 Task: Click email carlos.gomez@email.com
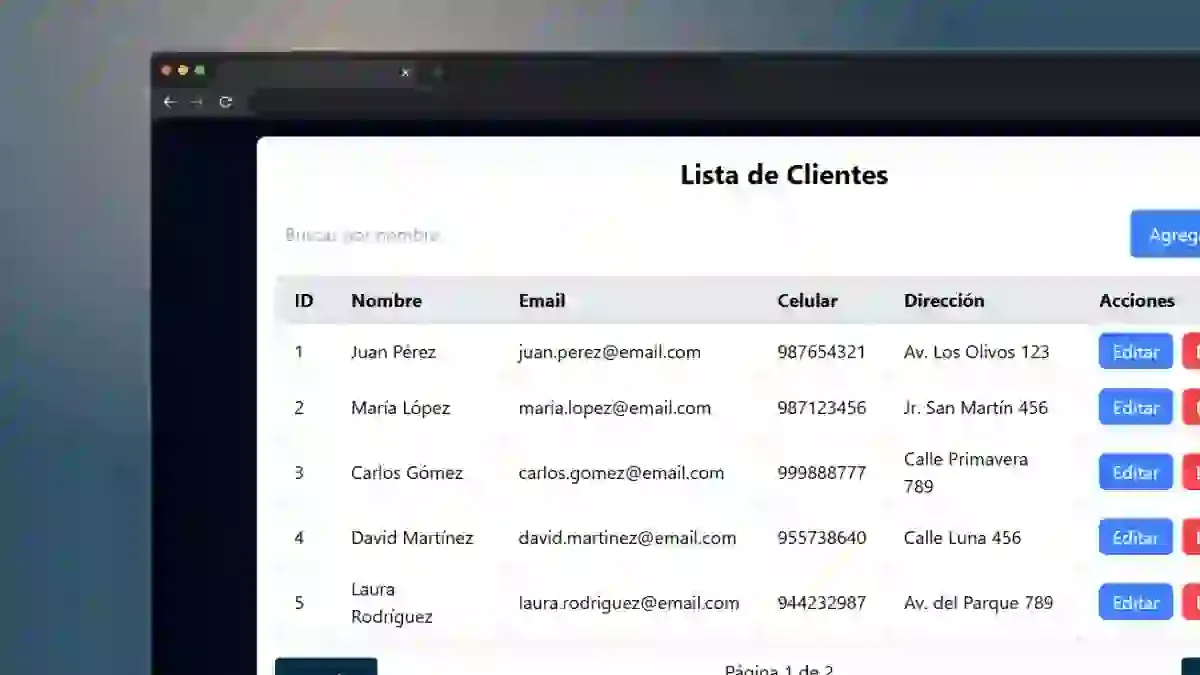621,473
